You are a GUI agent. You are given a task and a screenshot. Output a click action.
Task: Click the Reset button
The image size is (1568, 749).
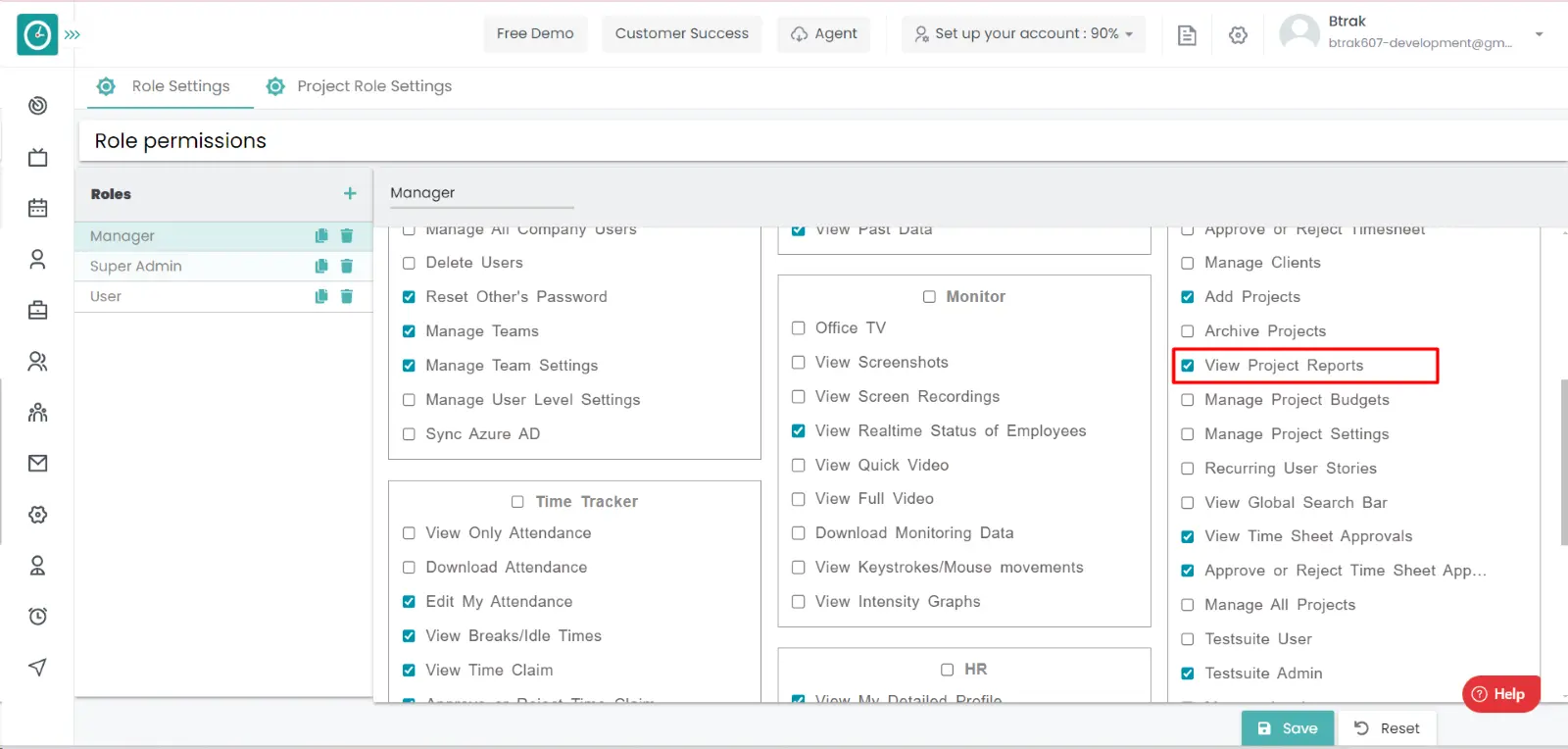[1387, 728]
